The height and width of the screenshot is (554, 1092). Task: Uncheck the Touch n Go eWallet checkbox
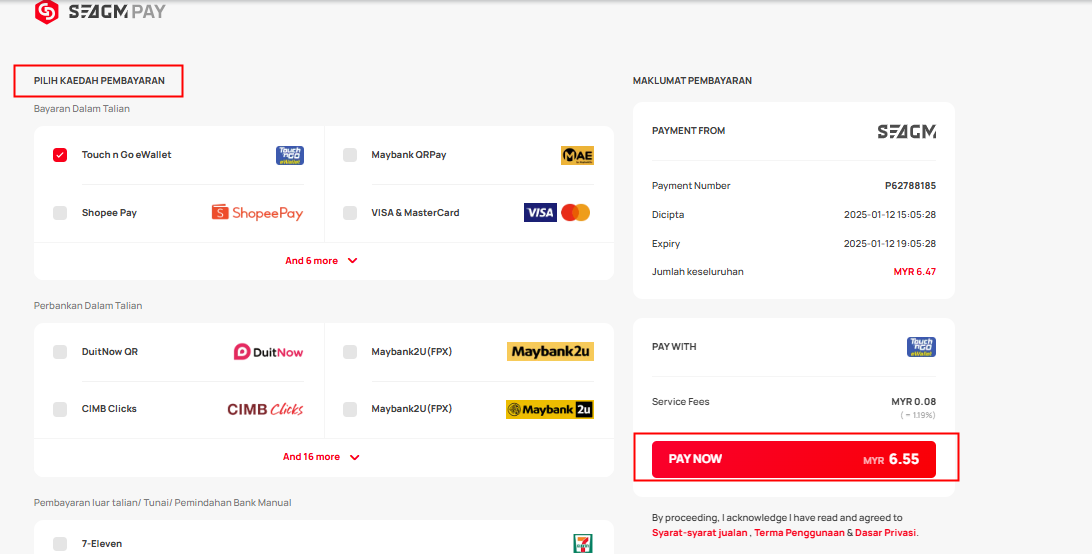pos(60,155)
